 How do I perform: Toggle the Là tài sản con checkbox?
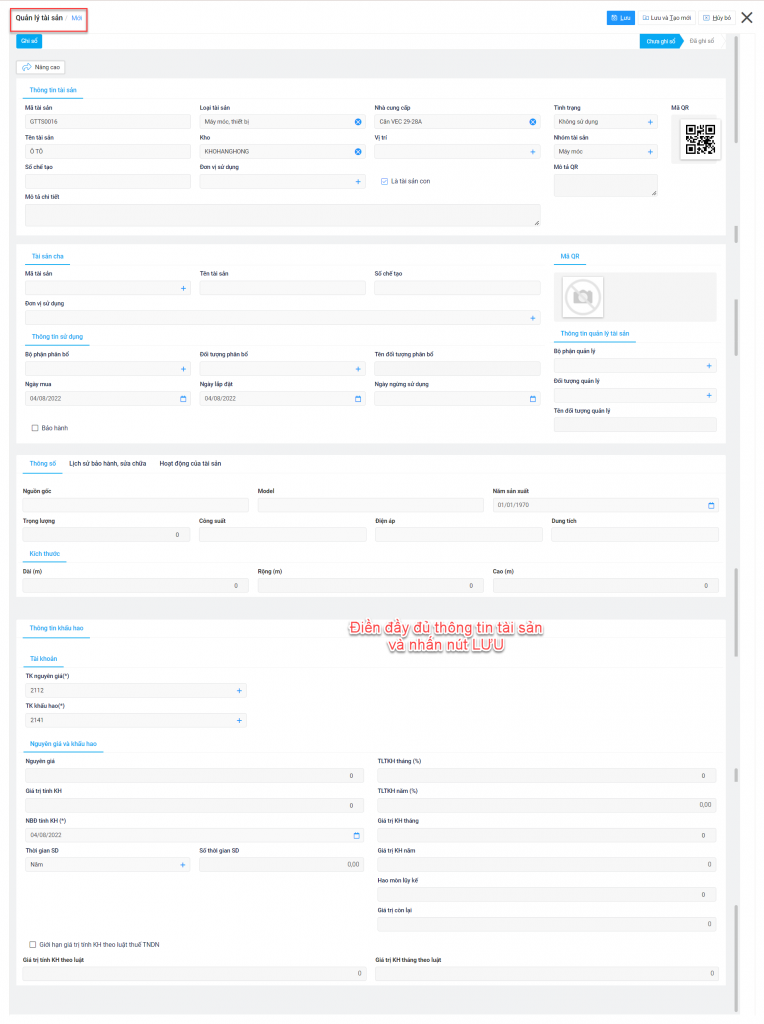[384, 182]
